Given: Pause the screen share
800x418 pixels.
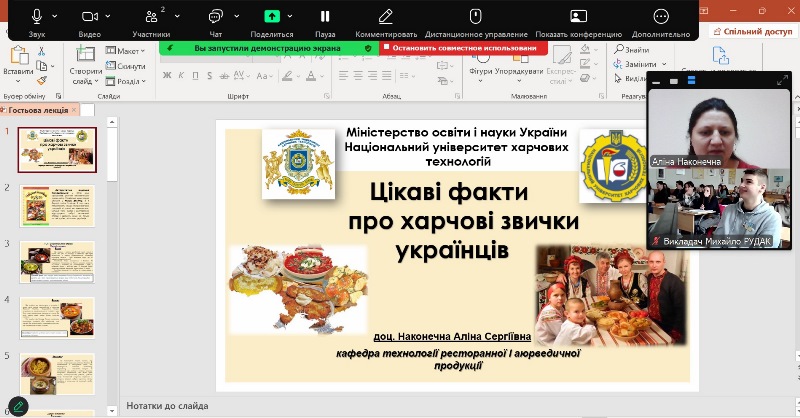Looking at the screenshot, I should pyautogui.click(x=325, y=17).
